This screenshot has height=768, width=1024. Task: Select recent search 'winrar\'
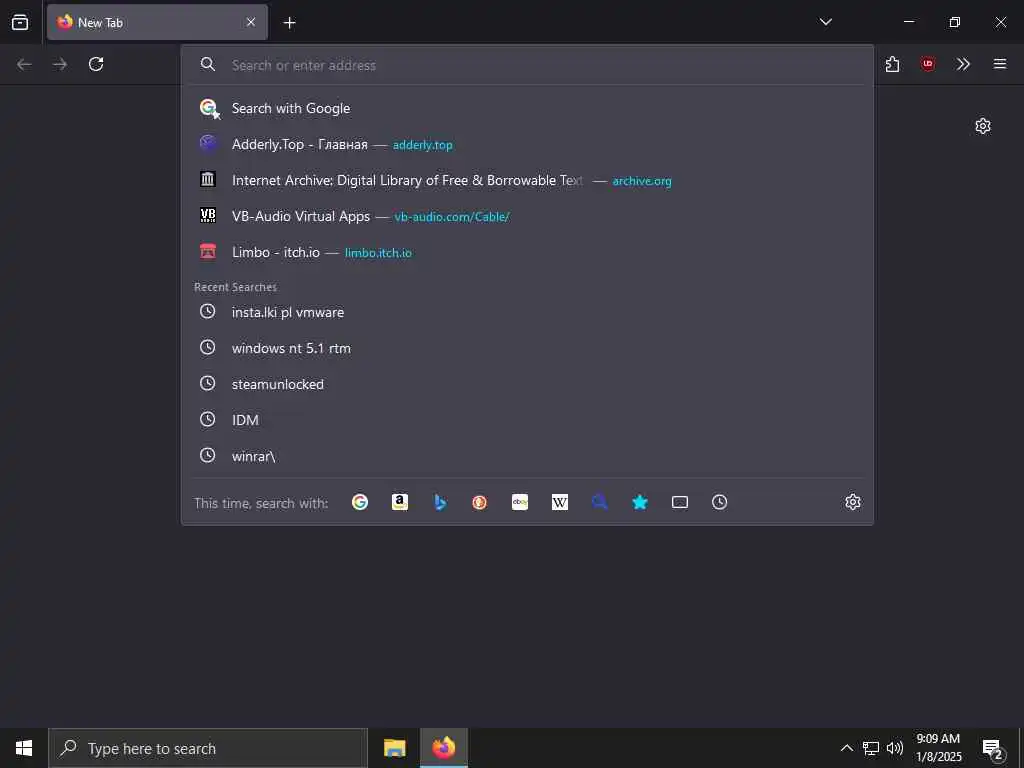(528, 456)
